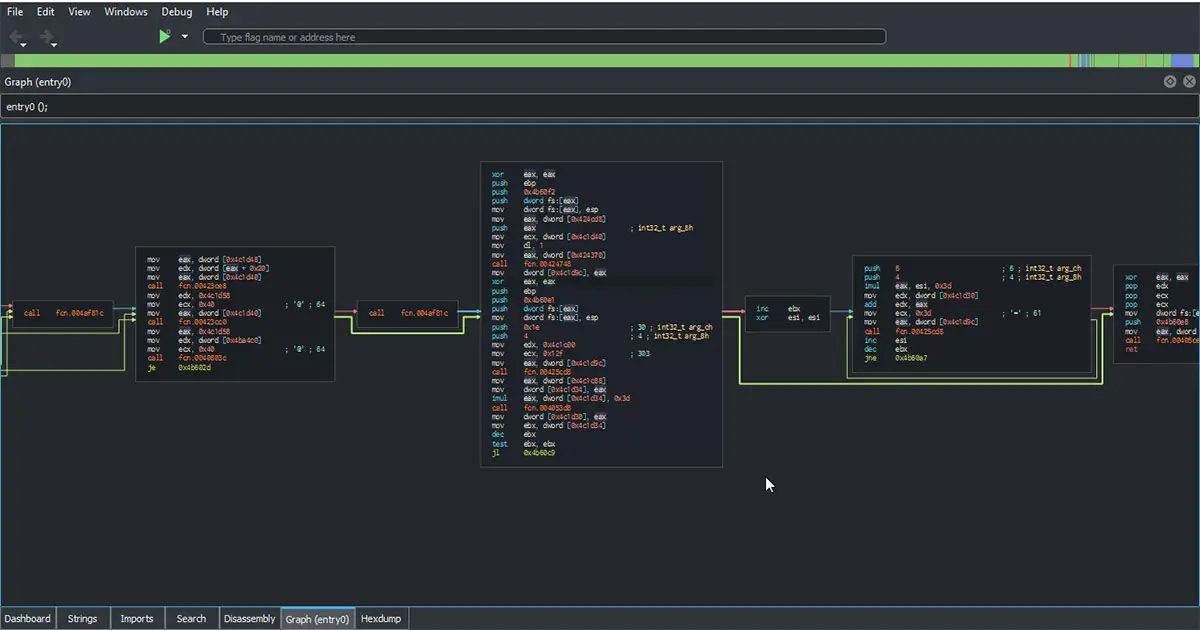This screenshot has width=1200, height=630.
Task: Click the test ebx, ebx instruction
Action: (523, 443)
